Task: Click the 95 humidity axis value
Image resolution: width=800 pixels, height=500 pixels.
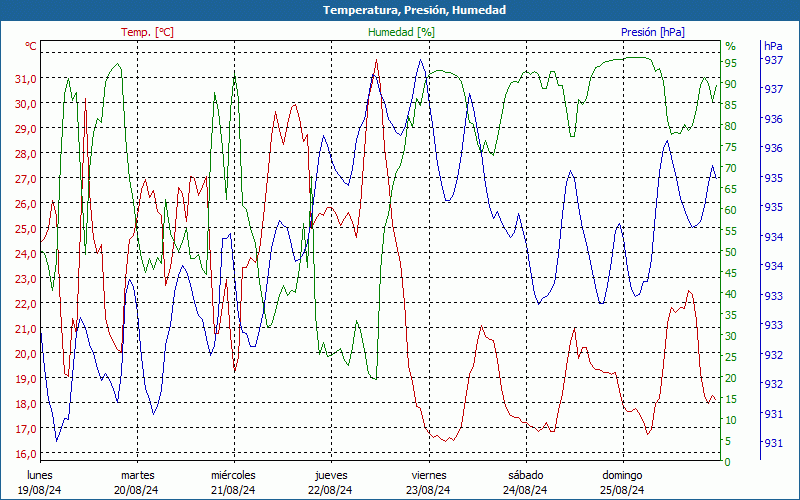Action: pyautogui.click(x=731, y=63)
